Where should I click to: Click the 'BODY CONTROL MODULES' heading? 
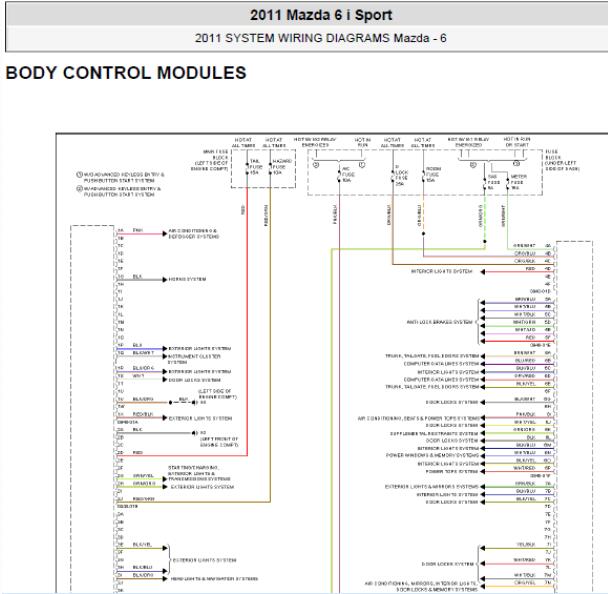126,73
